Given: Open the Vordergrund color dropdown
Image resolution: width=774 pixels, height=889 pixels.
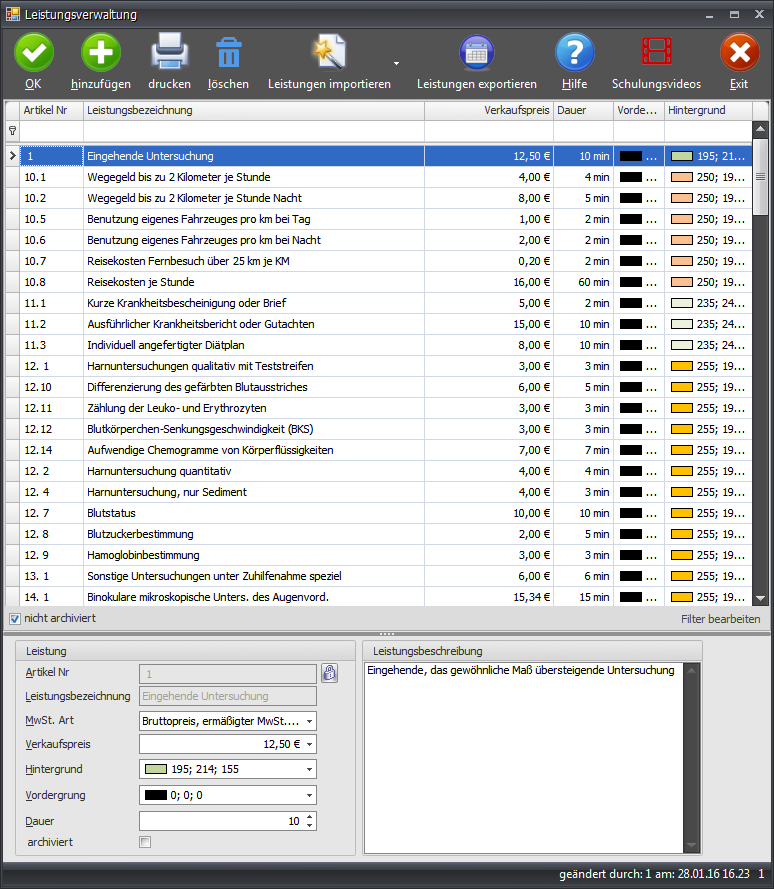Looking at the screenshot, I should 309,795.
